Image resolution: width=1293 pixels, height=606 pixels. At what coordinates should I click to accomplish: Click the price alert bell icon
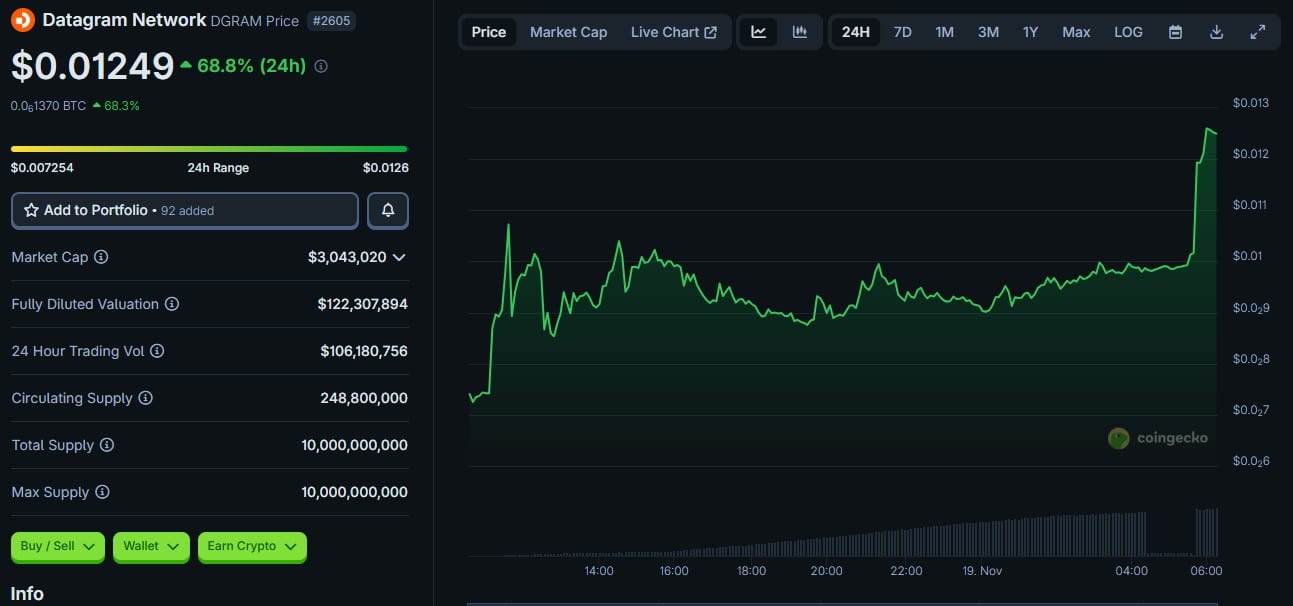388,211
